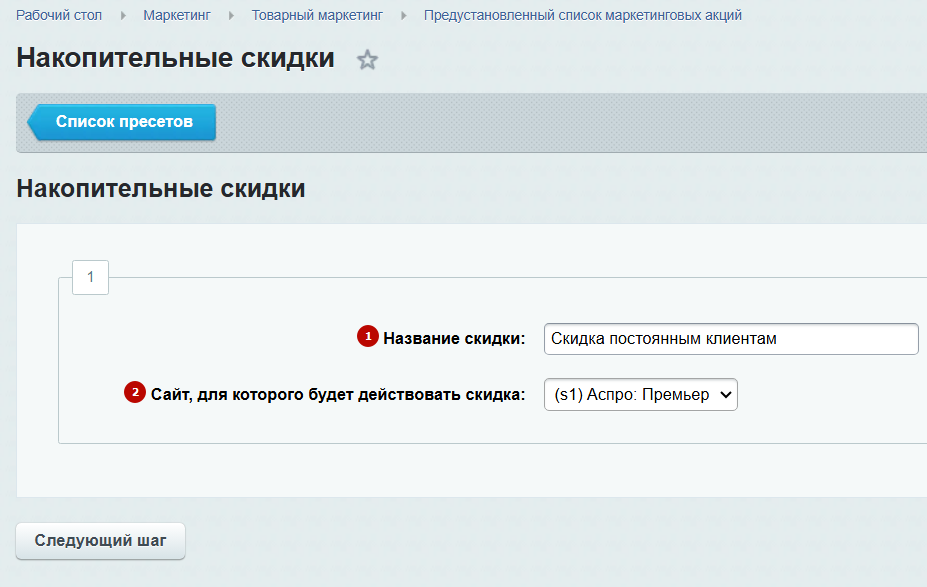Click breadcrumb arrow after Рабочий стол
Screen dimensions: 927x587
pyautogui.click(x=123, y=15)
